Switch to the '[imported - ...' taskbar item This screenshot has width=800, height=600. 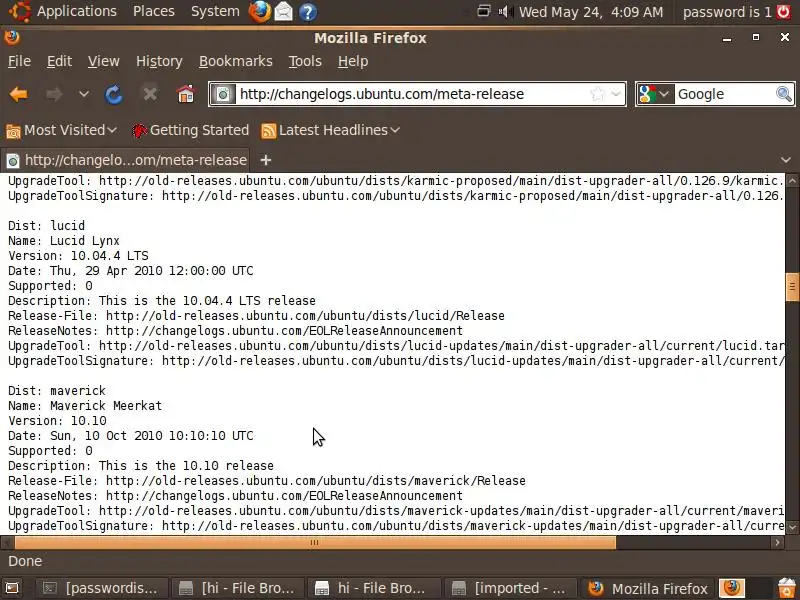pos(510,588)
